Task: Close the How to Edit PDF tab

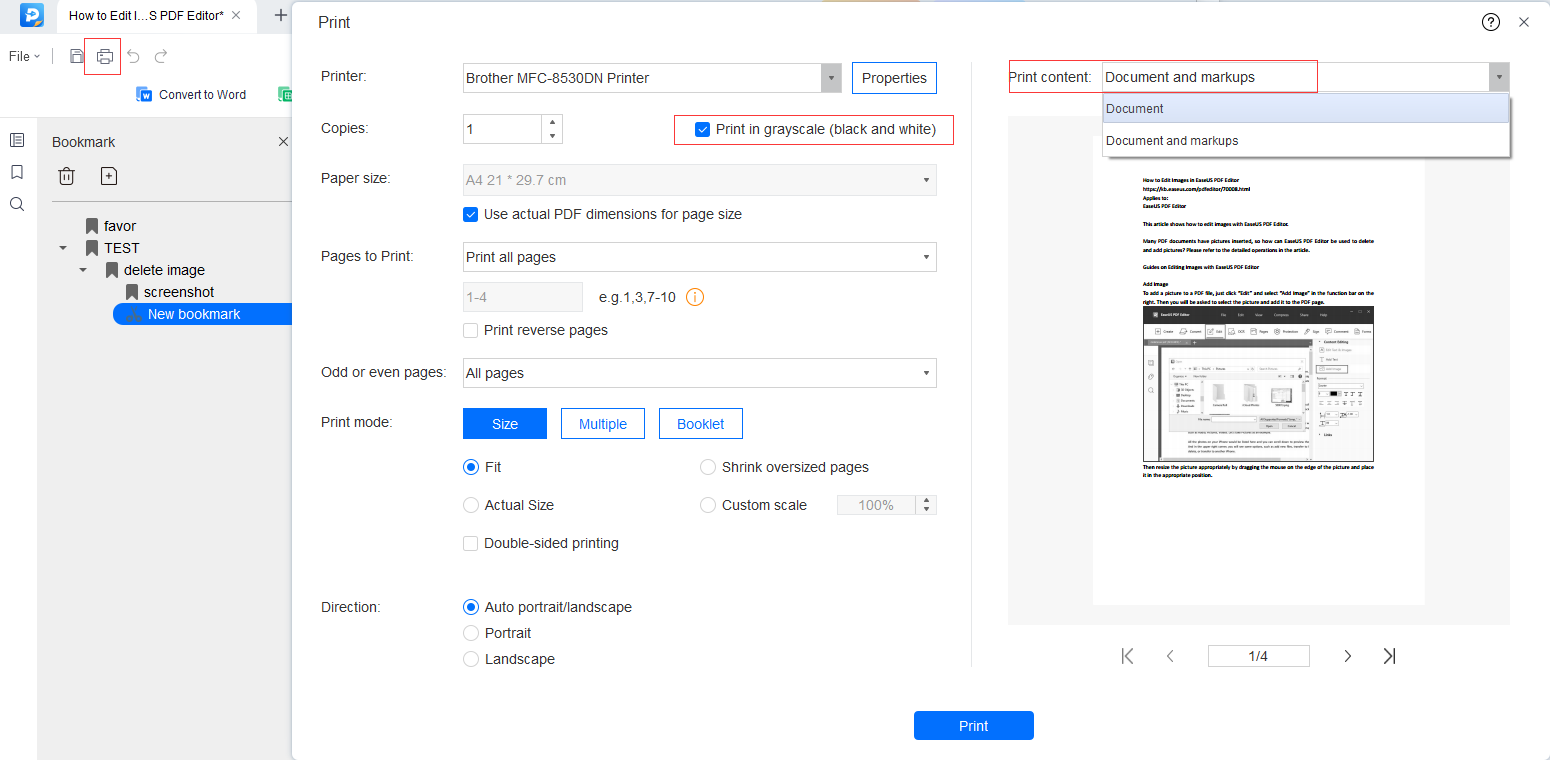Action: (x=236, y=15)
